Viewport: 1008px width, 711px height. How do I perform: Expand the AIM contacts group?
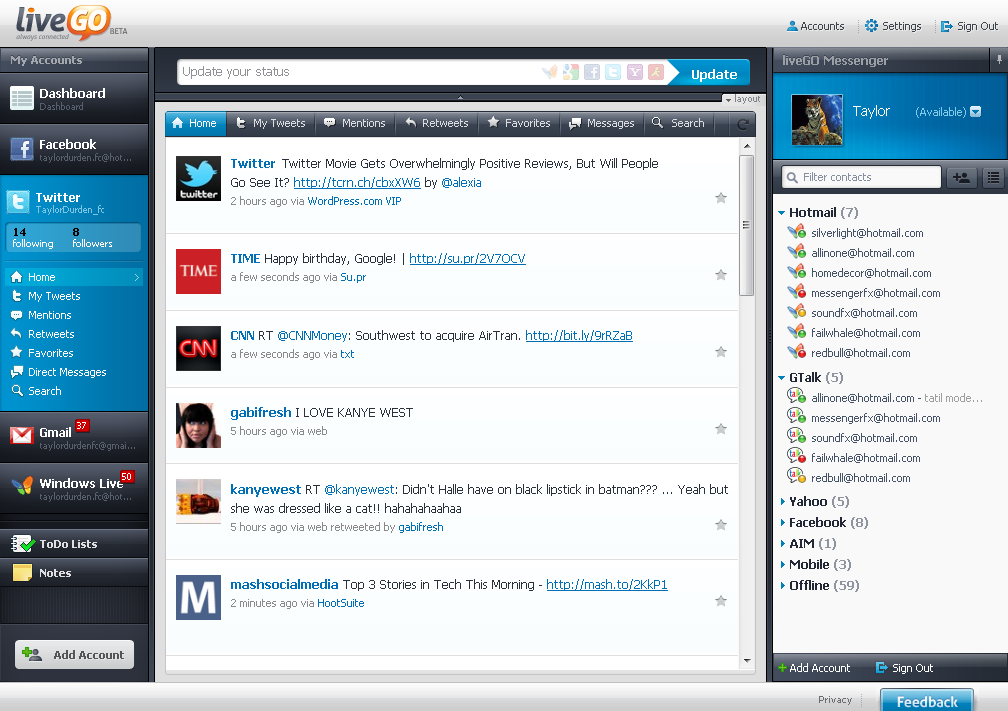click(782, 544)
